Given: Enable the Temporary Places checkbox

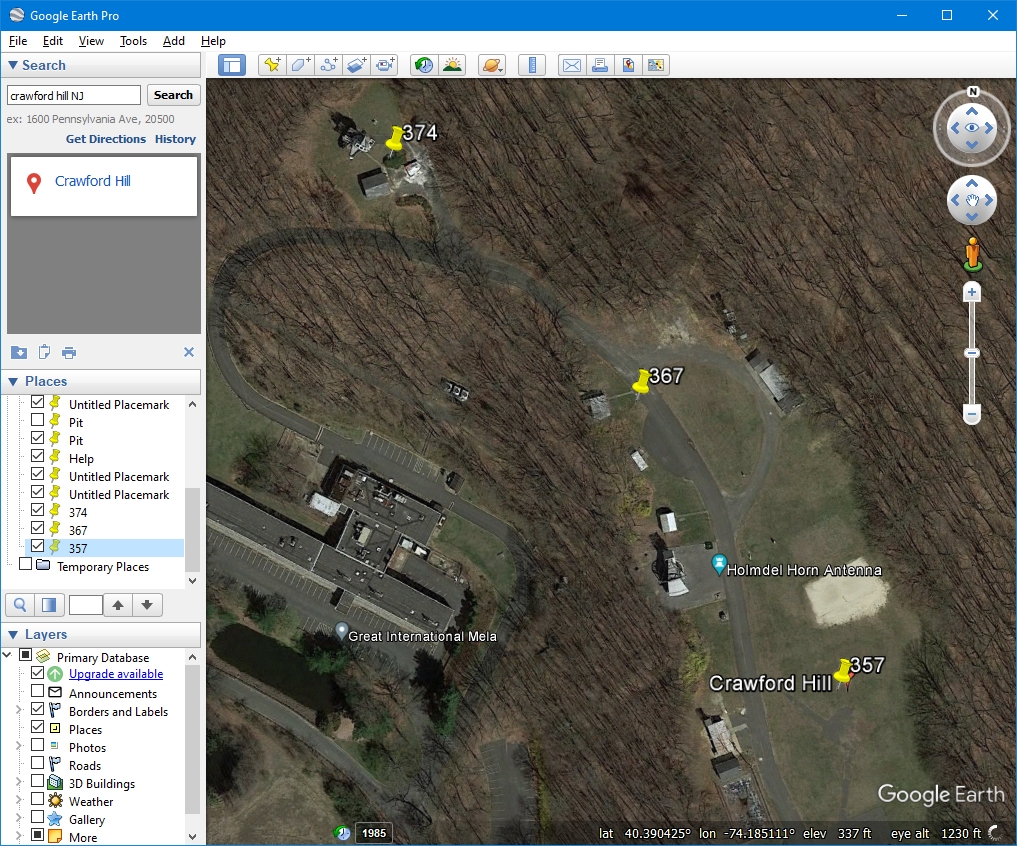Looking at the screenshot, I should tap(25, 564).
